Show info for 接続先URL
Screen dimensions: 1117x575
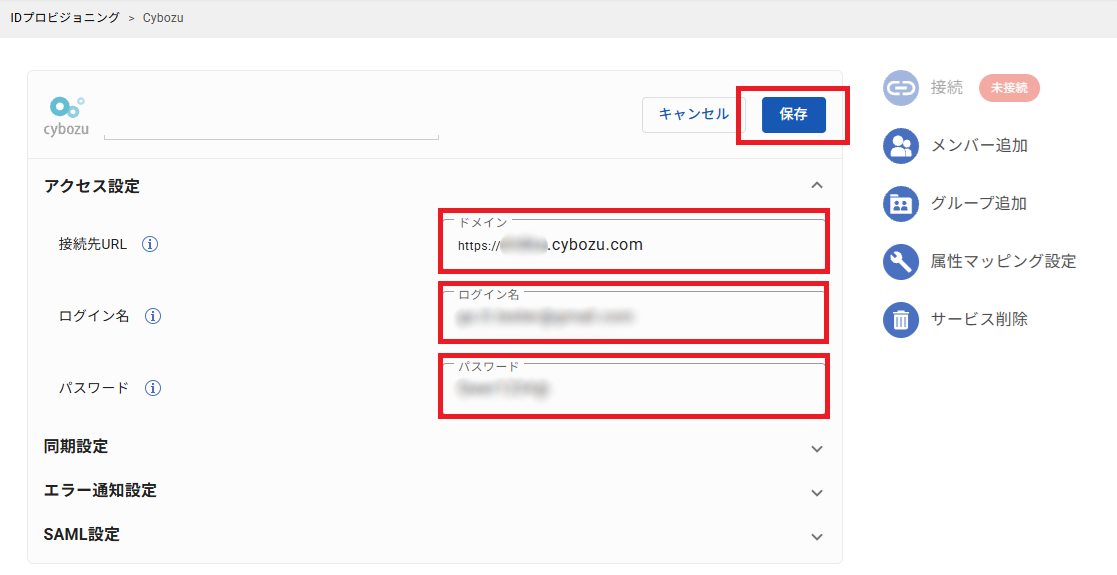pos(150,244)
